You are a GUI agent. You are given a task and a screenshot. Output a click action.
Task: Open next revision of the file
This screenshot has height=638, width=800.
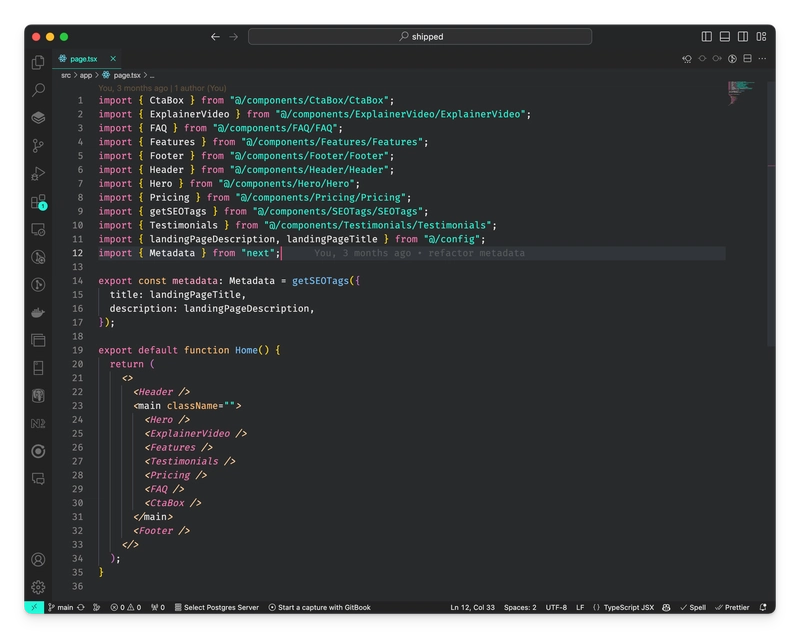click(717, 59)
